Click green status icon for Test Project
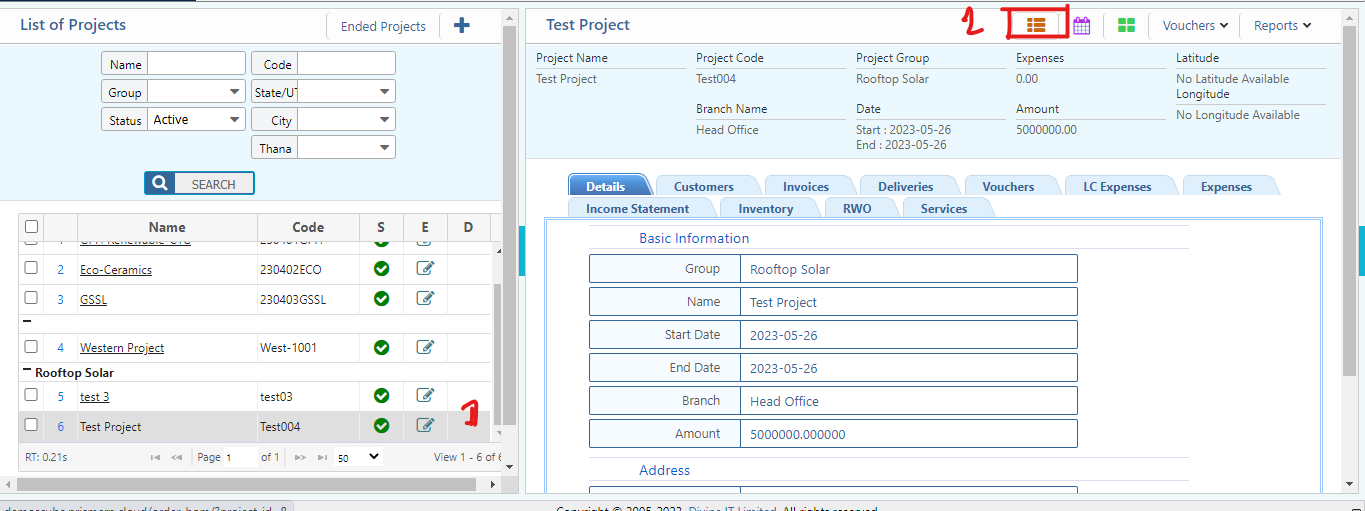 click(381, 425)
